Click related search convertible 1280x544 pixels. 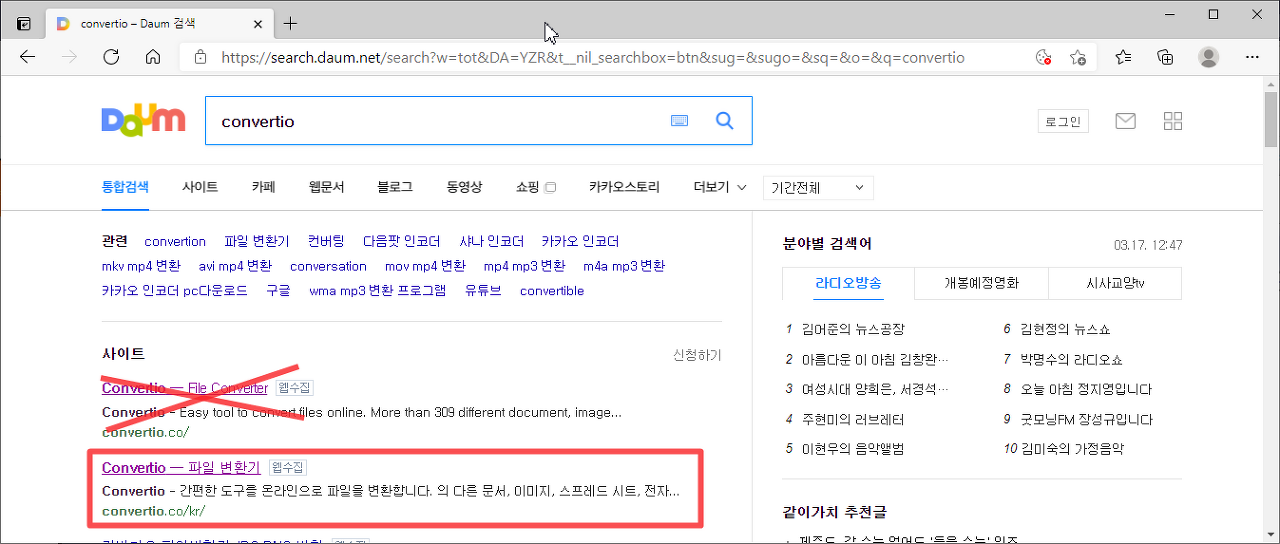click(552, 291)
